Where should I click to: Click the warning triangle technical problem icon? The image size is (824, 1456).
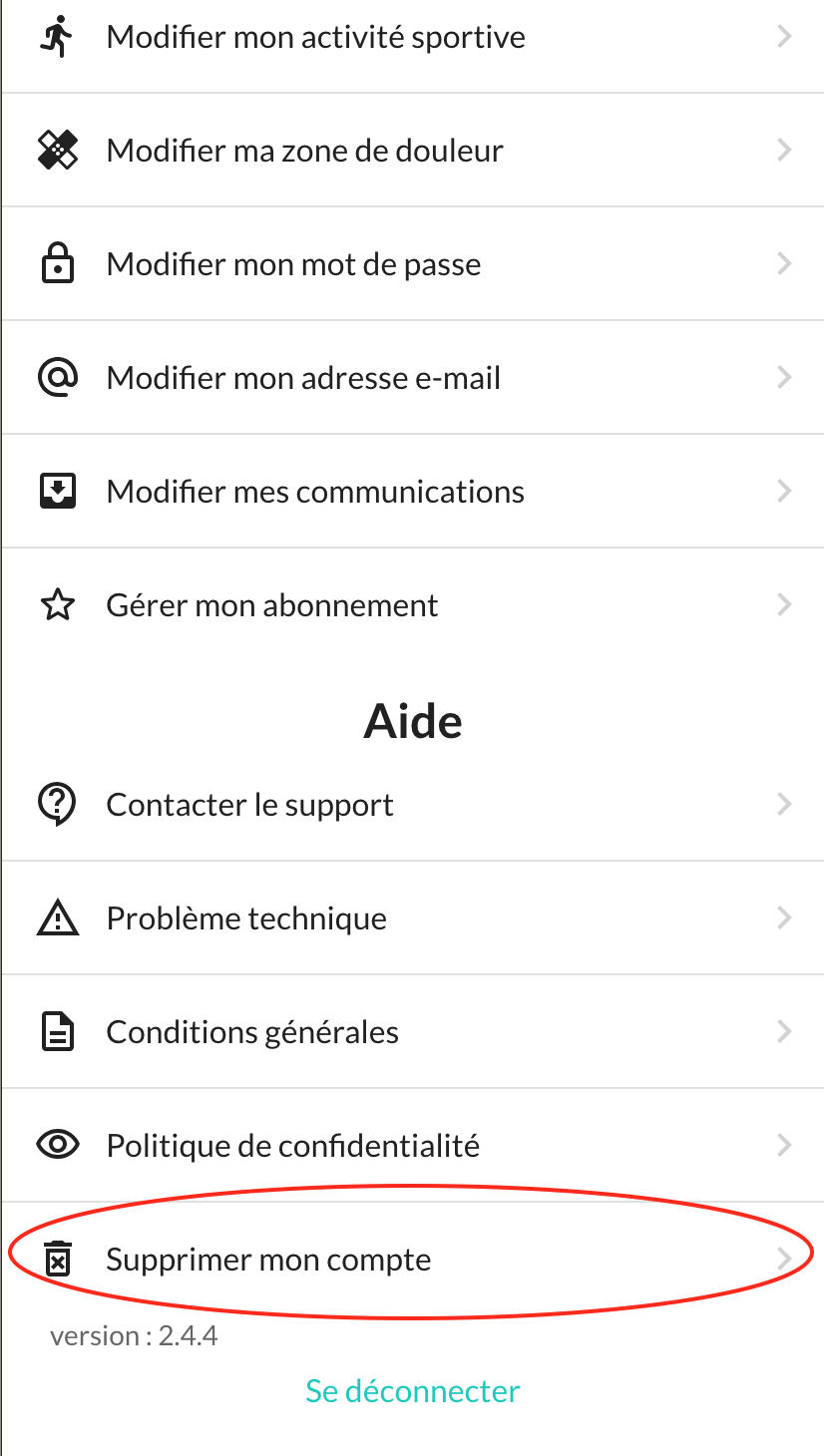[x=57, y=918]
